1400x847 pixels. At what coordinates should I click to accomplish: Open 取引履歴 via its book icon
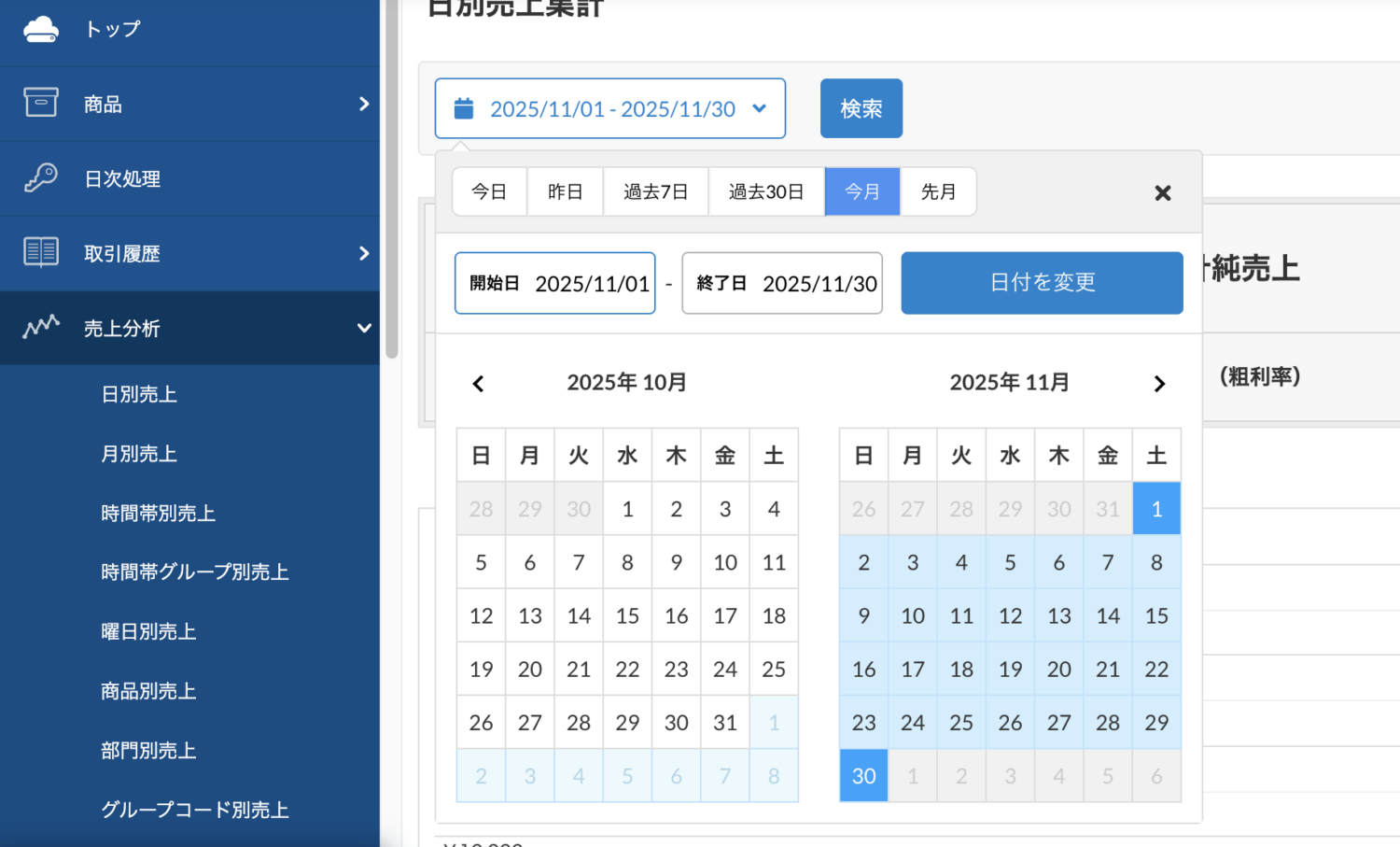(40, 250)
